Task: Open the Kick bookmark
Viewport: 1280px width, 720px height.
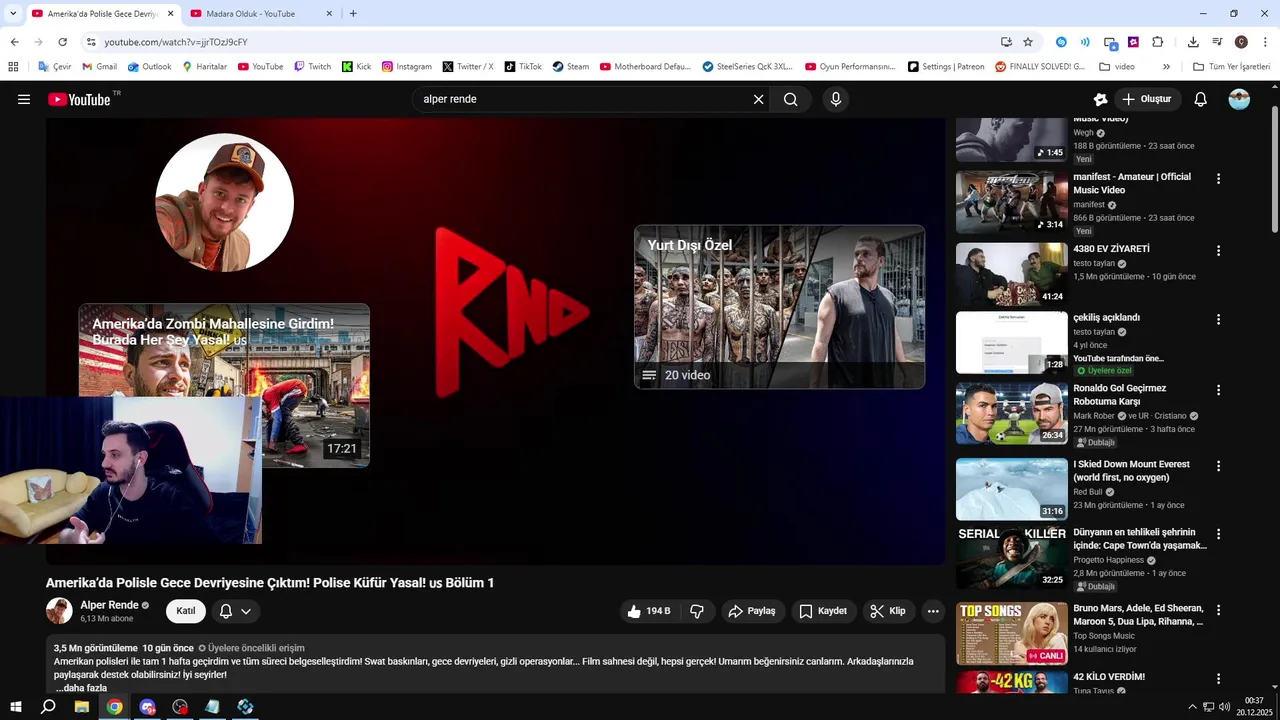Action: 357,67
